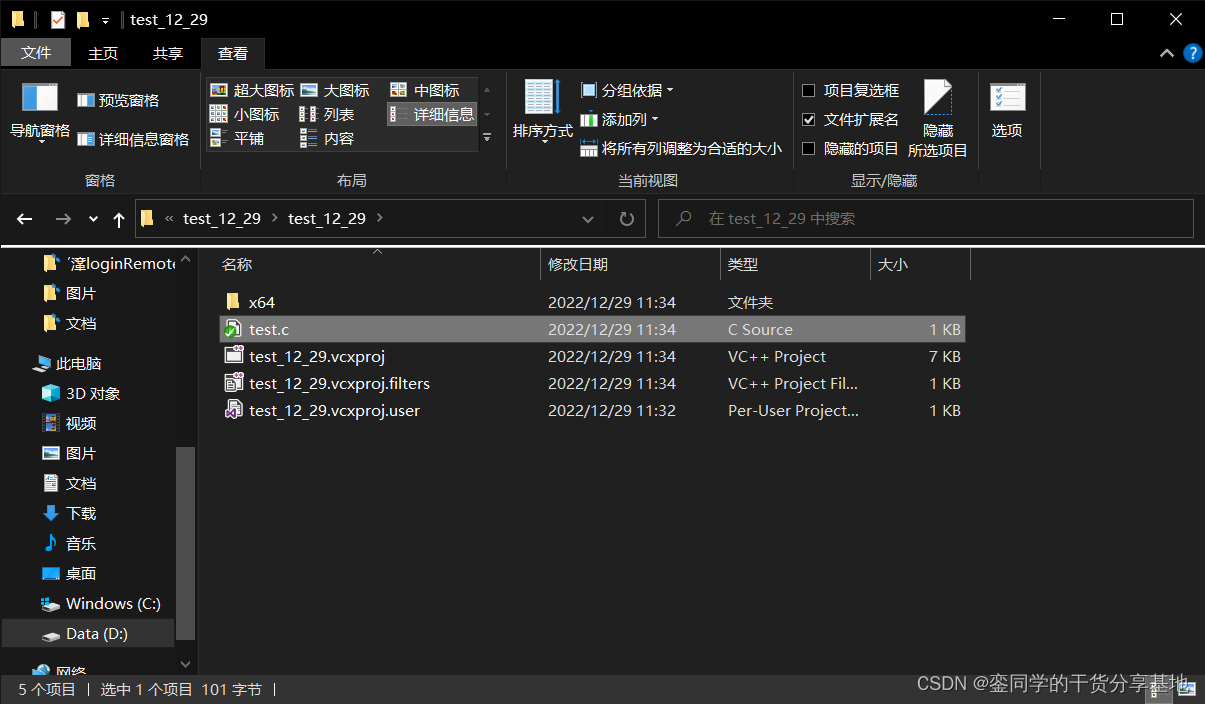
Task: Open Windows Explorer help
Action: coord(1192,53)
